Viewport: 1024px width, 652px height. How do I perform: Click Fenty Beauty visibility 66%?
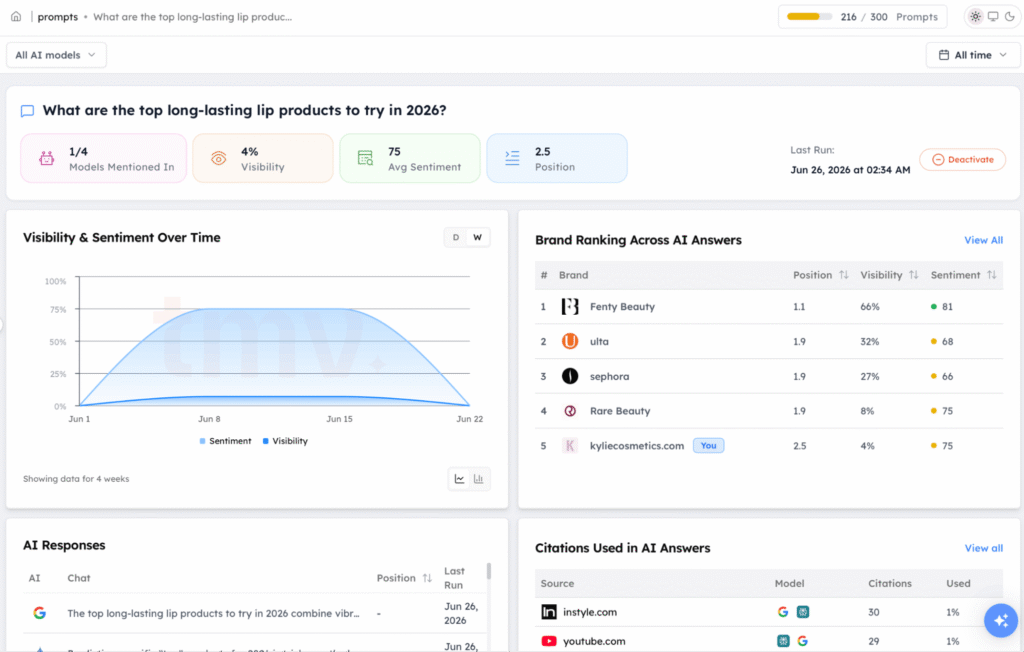point(870,306)
